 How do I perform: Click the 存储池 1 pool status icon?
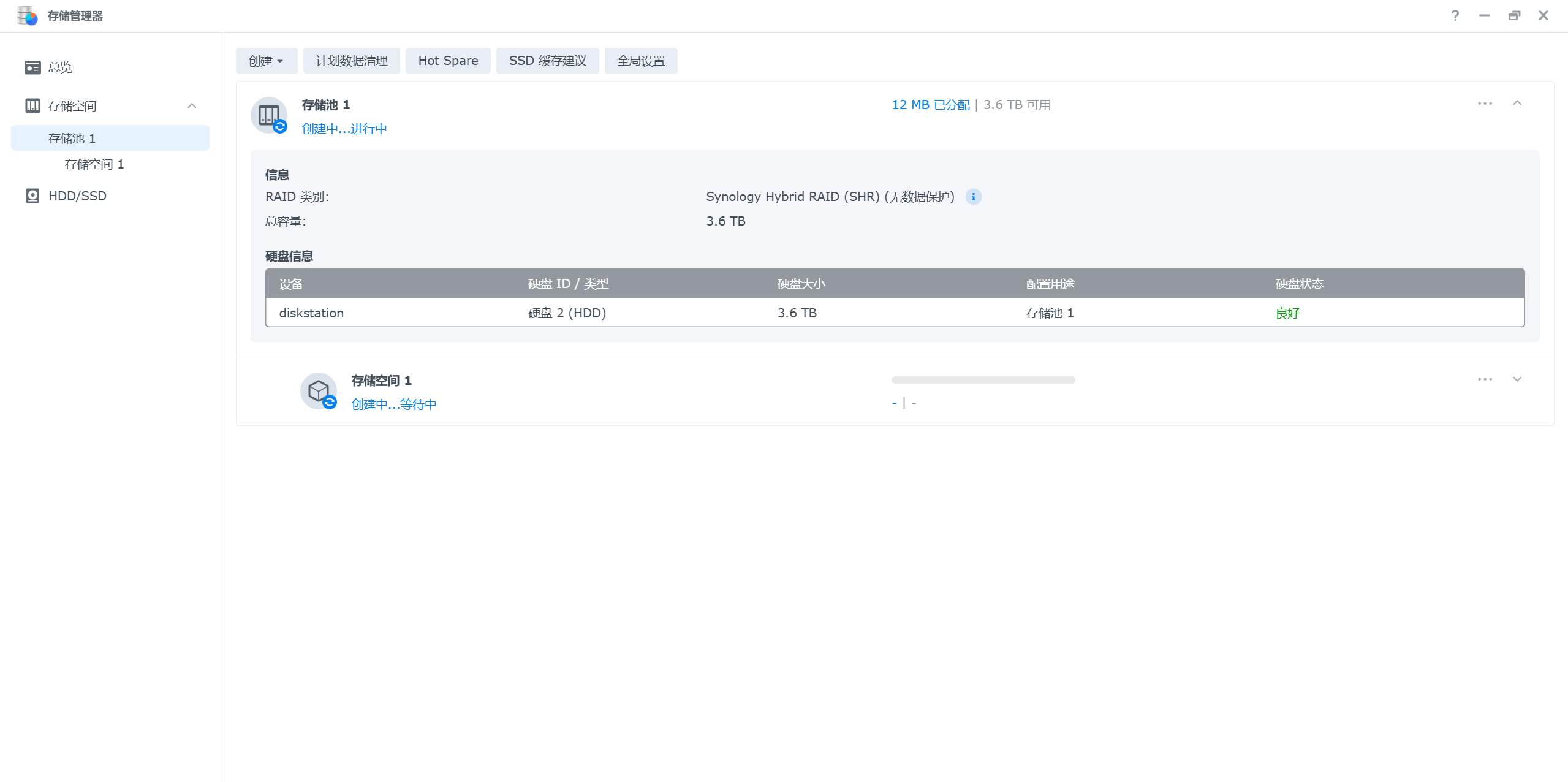coord(269,115)
